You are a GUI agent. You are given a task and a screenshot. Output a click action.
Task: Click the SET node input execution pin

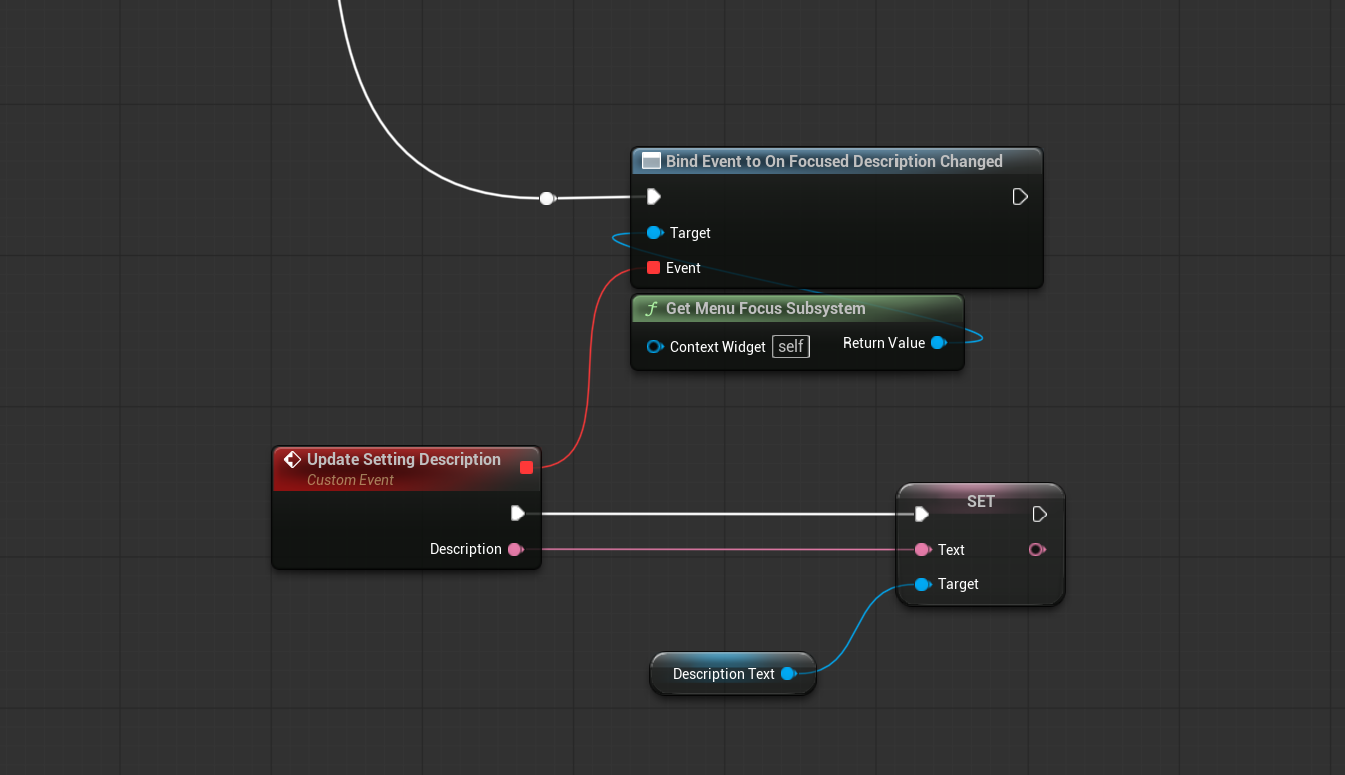coord(921,514)
